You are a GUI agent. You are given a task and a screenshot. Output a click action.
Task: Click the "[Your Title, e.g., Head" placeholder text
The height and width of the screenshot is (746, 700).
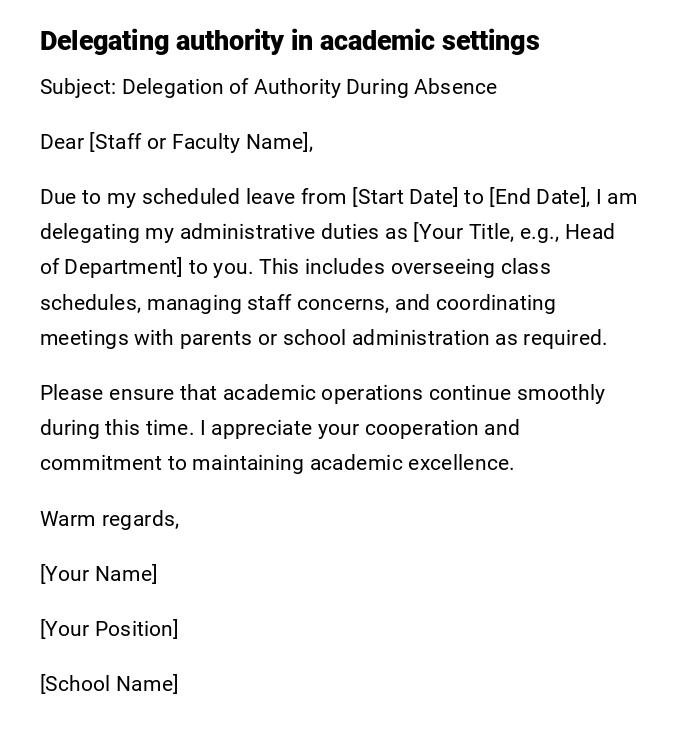[514, 232]
